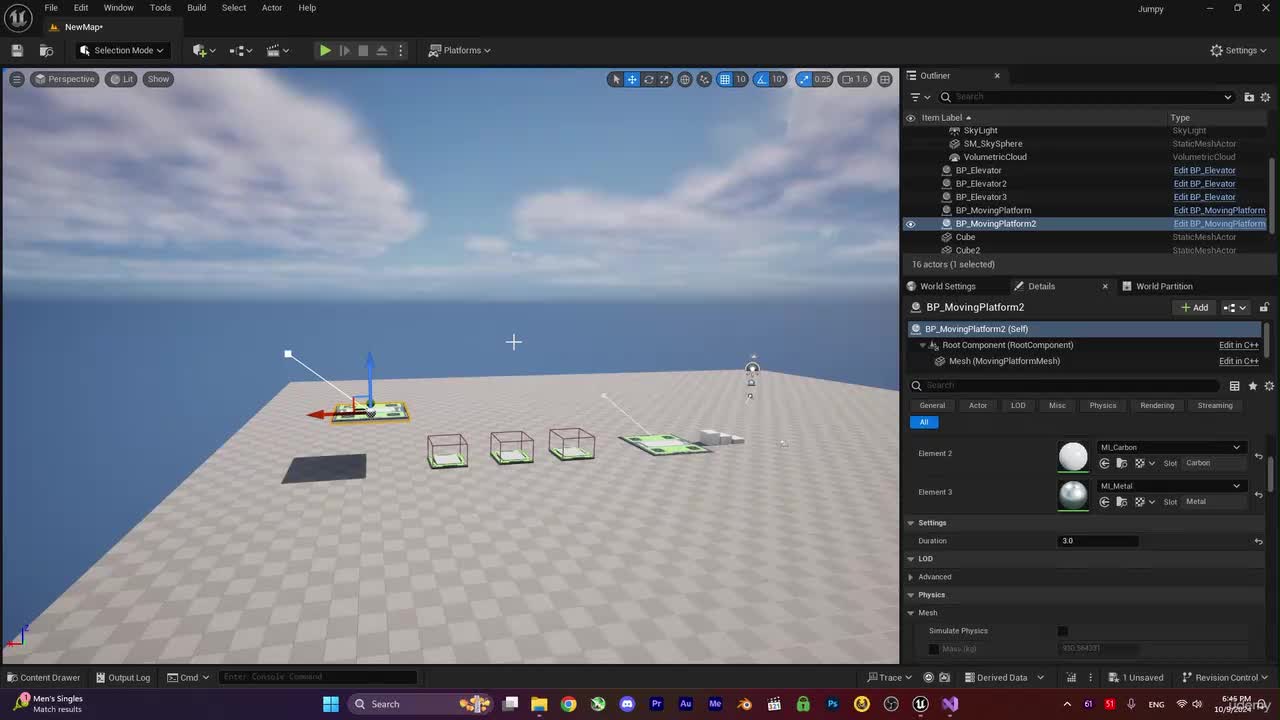The image size is (1280, 720).
Task: Toggle the All property filter
Action: pyautogui.click(x=923, y=422)
